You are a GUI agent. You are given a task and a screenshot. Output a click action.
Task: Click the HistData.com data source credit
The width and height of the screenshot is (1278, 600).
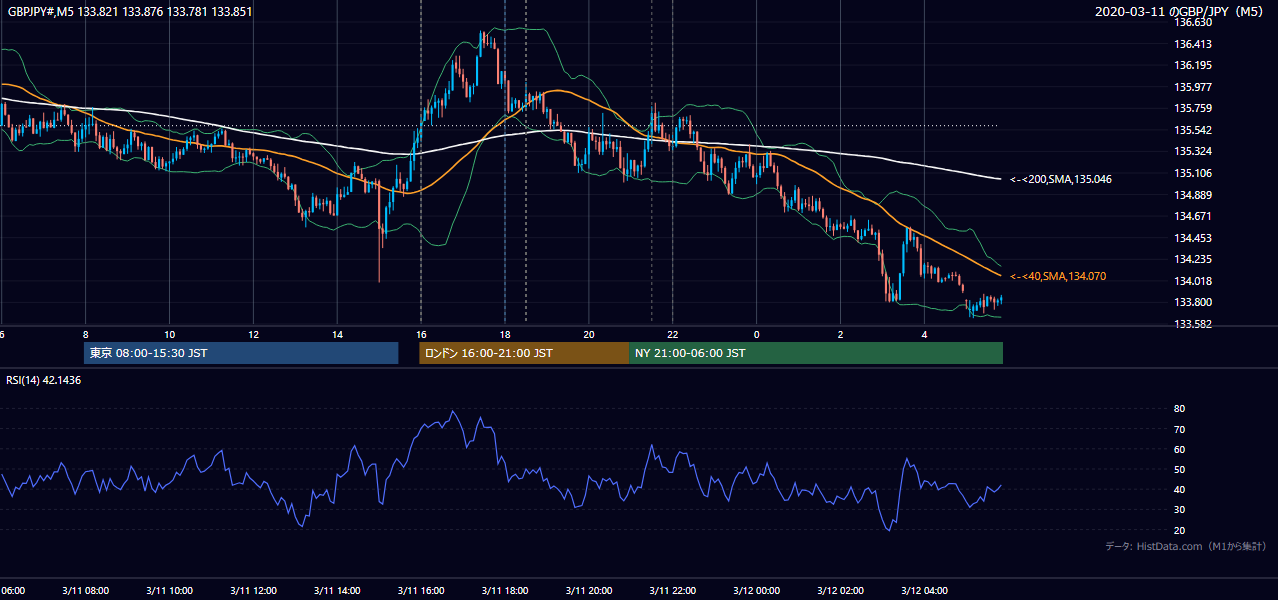(x=1185, y=546)
